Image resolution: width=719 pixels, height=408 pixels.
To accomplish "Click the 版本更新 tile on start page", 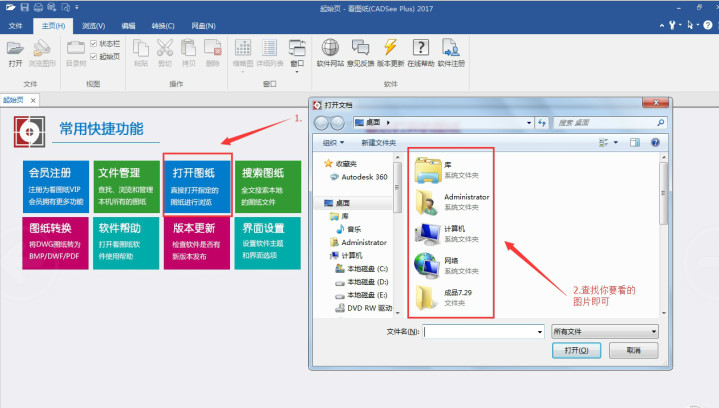I will click(197, 243).
